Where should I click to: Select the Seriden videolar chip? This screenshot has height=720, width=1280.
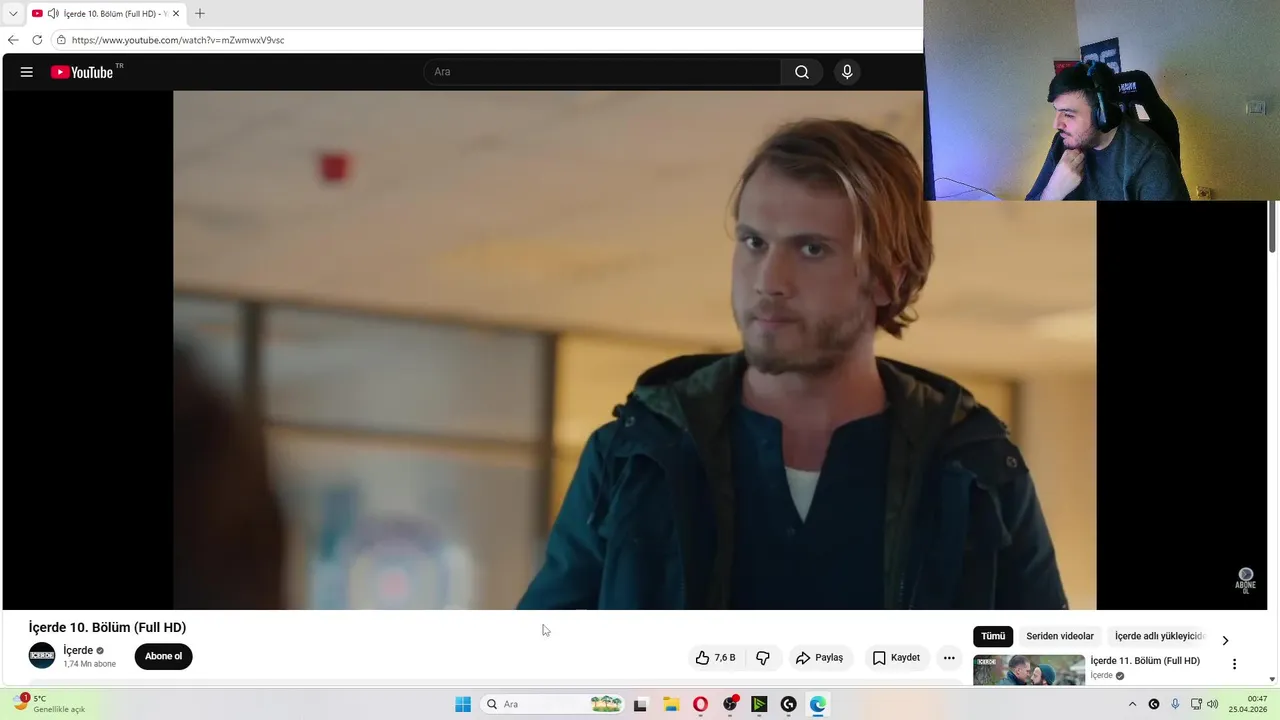click(1060, 636)
